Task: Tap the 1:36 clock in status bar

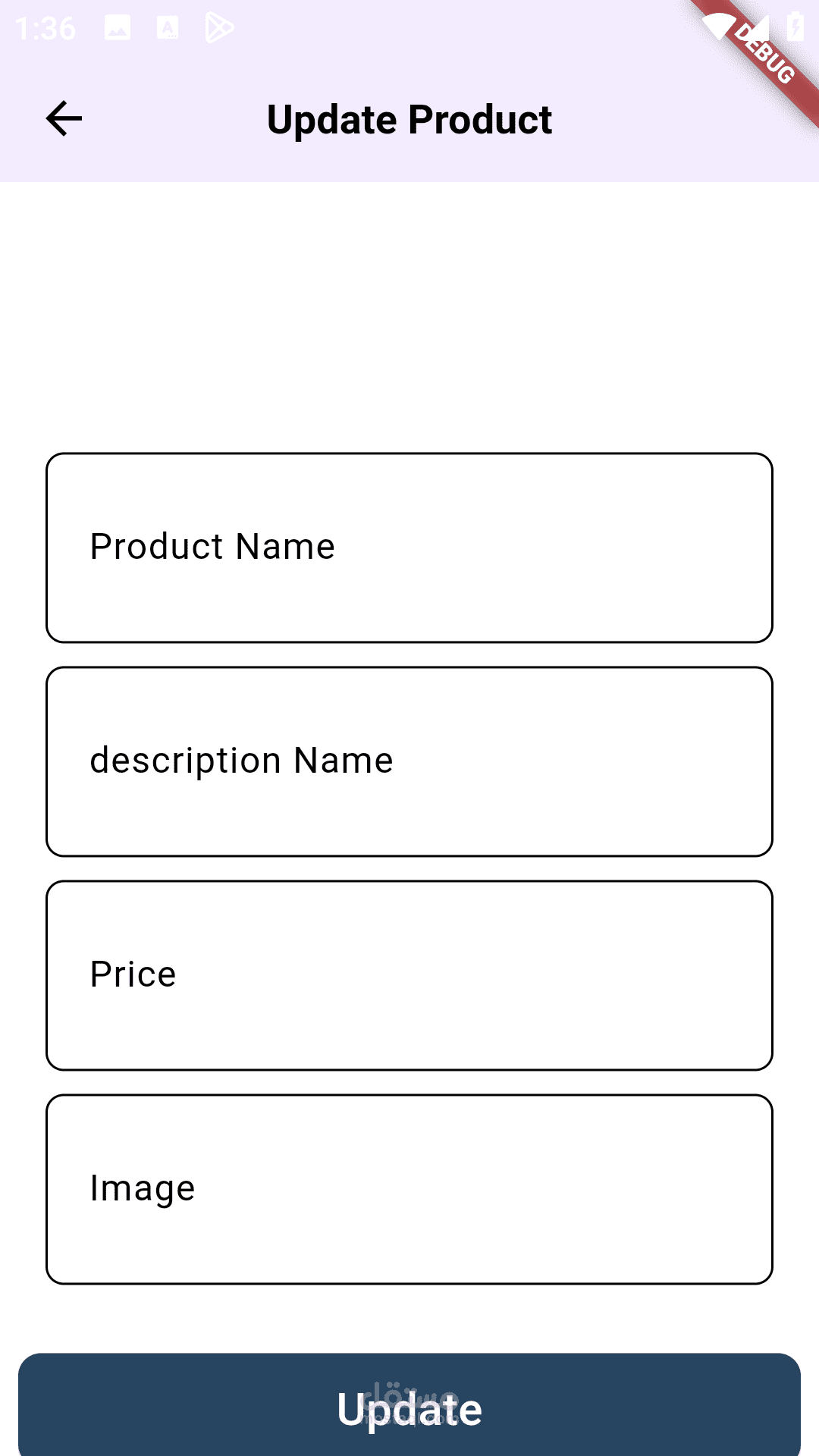Action: 45,29
